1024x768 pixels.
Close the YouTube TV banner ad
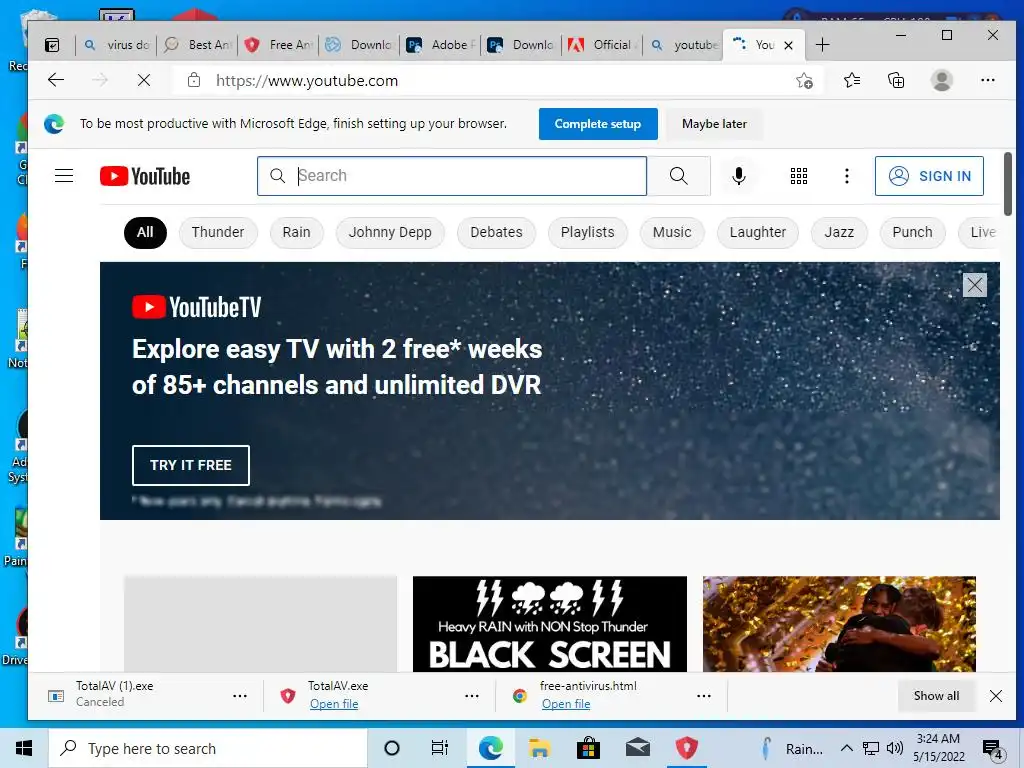click(x=974, y=285)
